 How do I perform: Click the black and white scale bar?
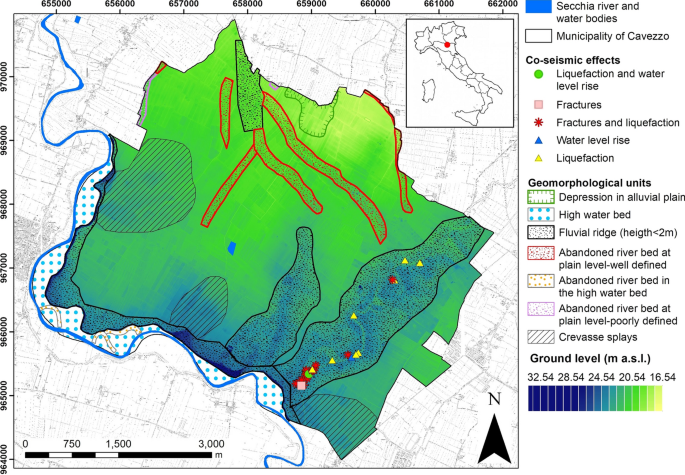pos(118,455)
